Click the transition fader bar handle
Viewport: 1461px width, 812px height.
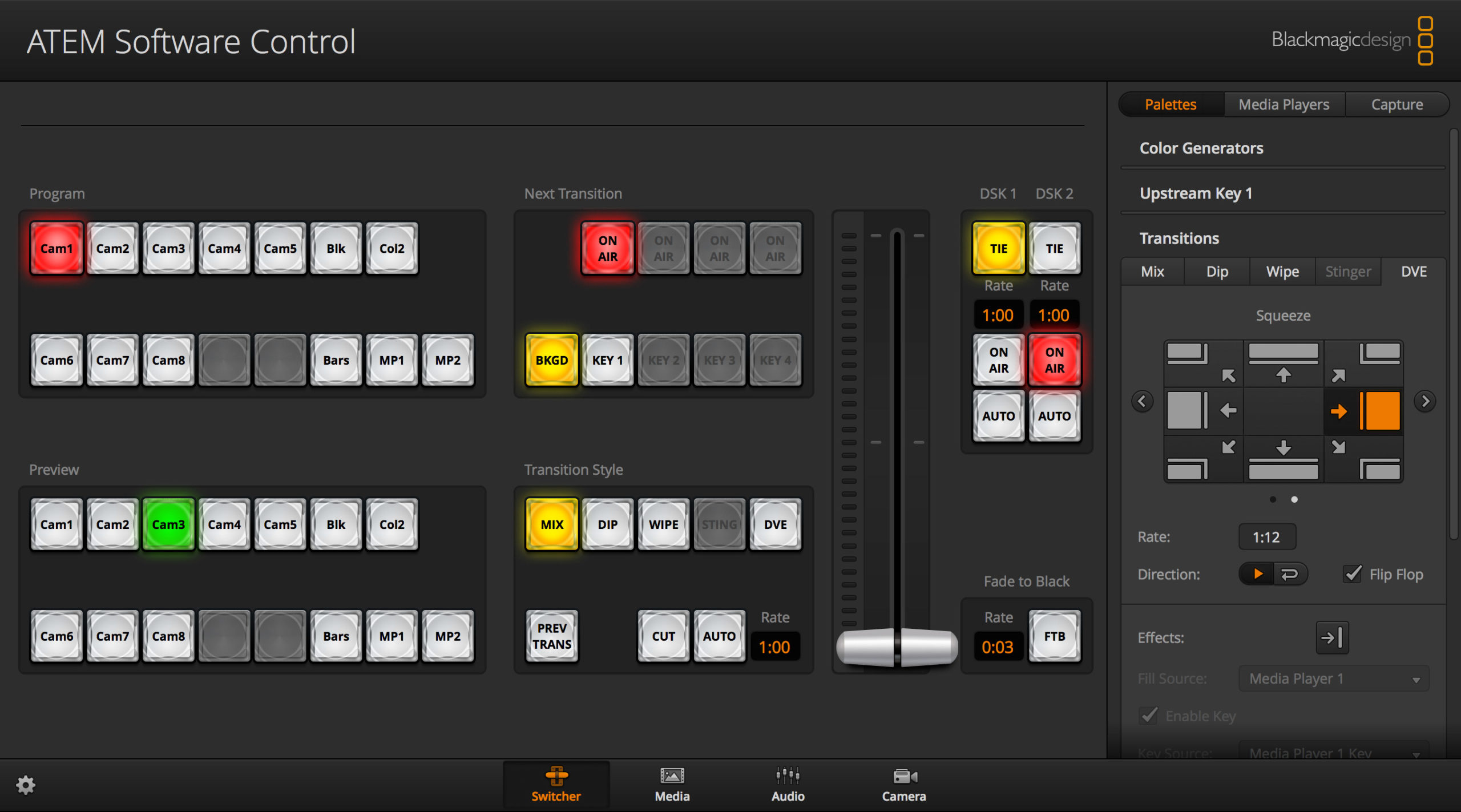coord(897,647)
